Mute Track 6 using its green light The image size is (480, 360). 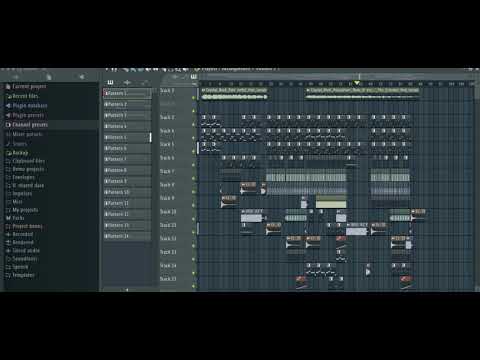point(194,165)
